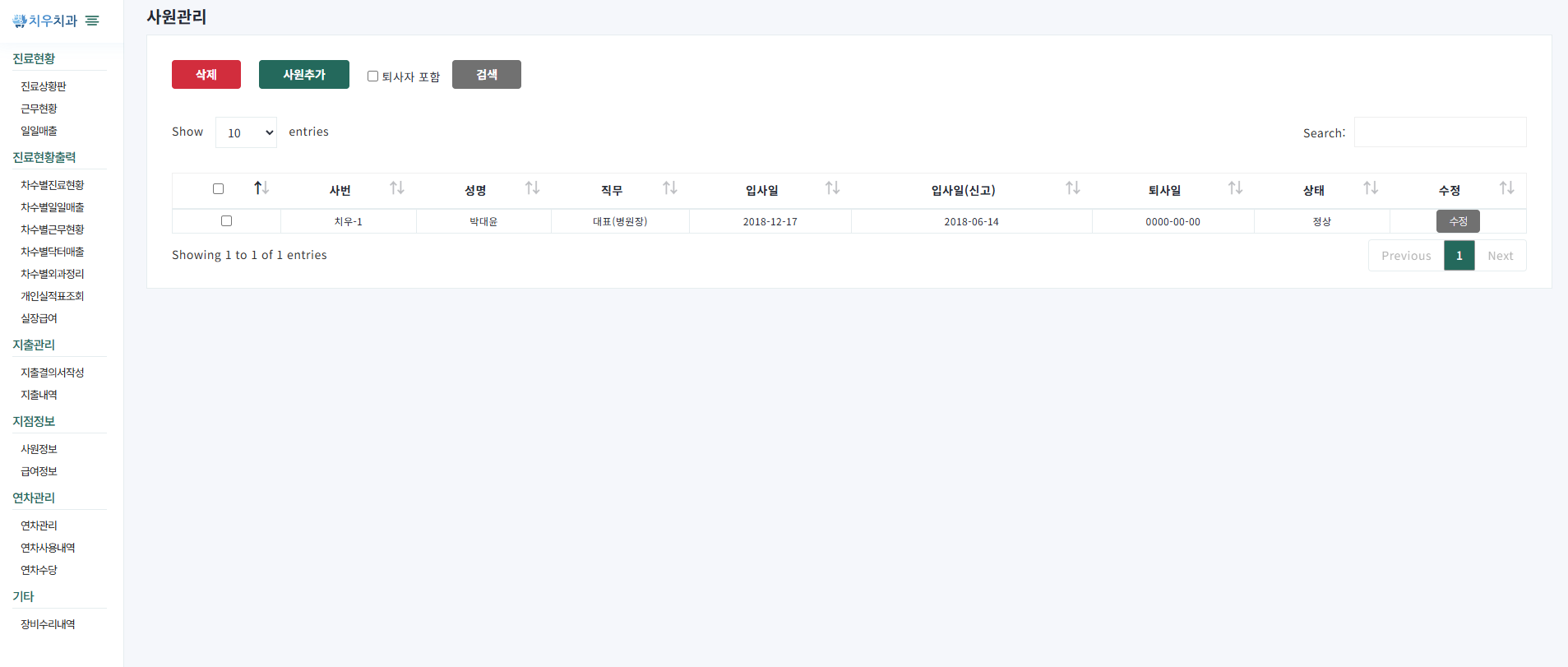The width and height of the screenshot is (1568, 667).
Task: Click the 박대윤 name cell
Action: click(x=483, y=222)
